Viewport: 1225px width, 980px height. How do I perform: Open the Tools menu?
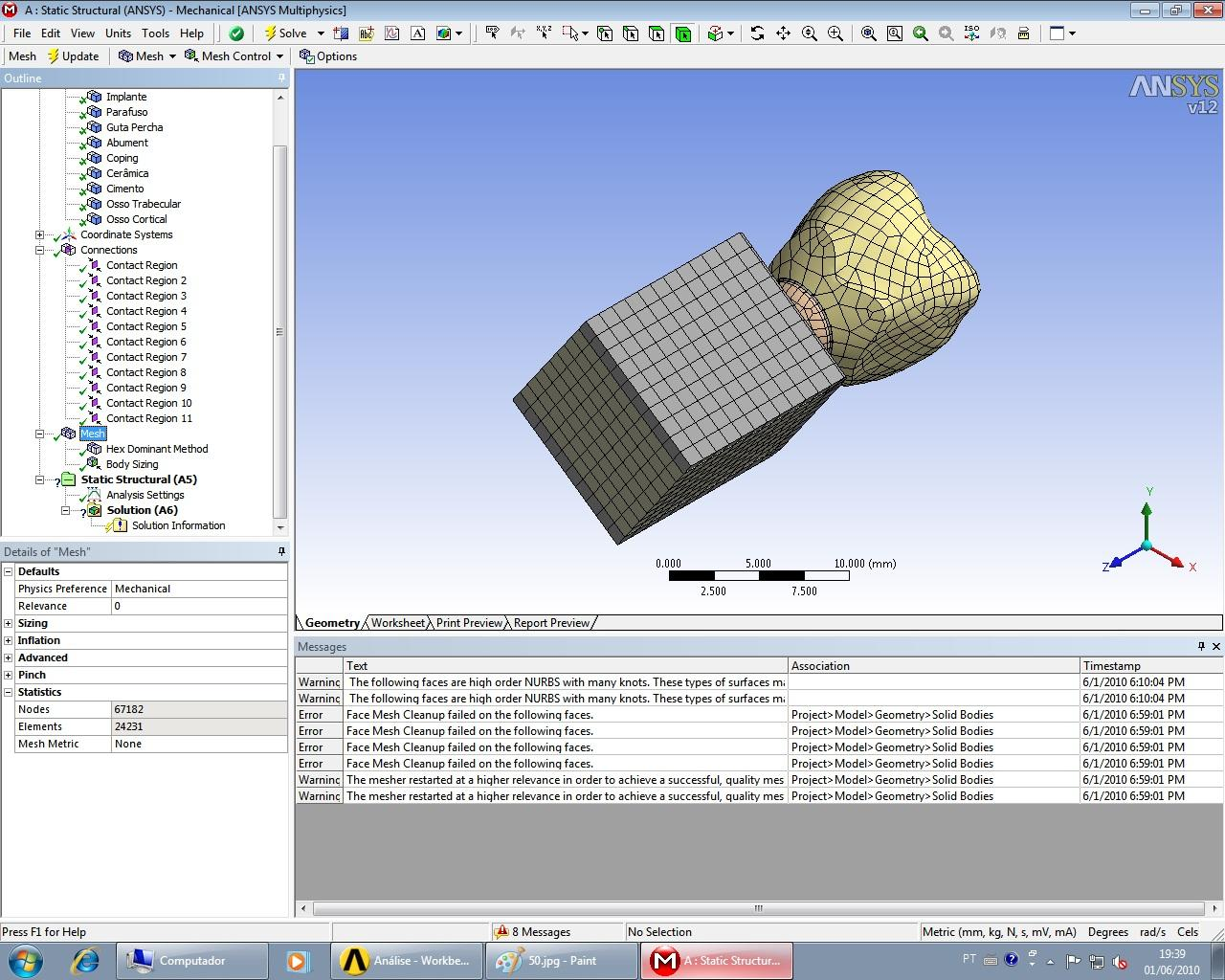[155, 33]
